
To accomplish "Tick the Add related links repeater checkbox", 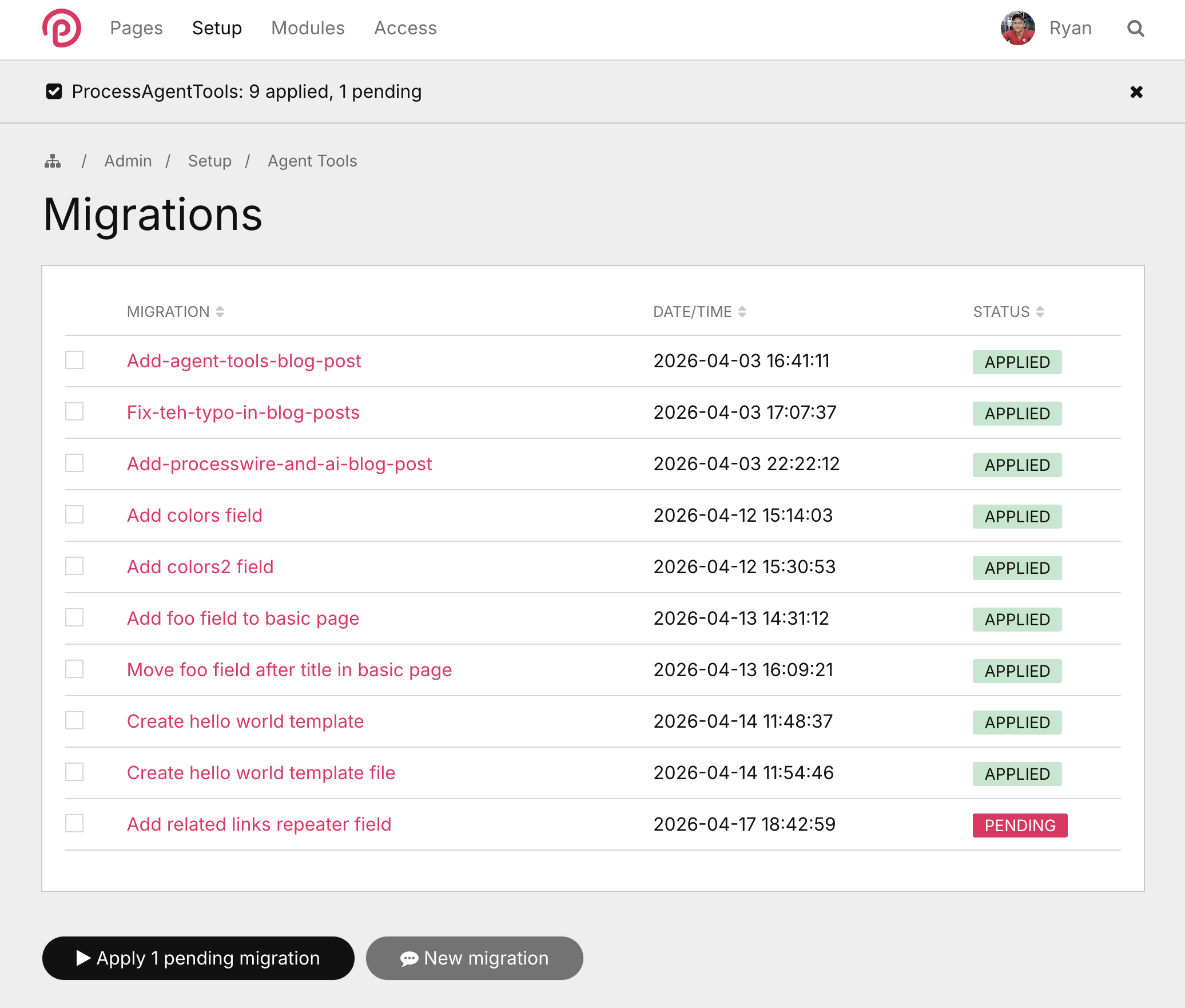I will pos(74,824).
